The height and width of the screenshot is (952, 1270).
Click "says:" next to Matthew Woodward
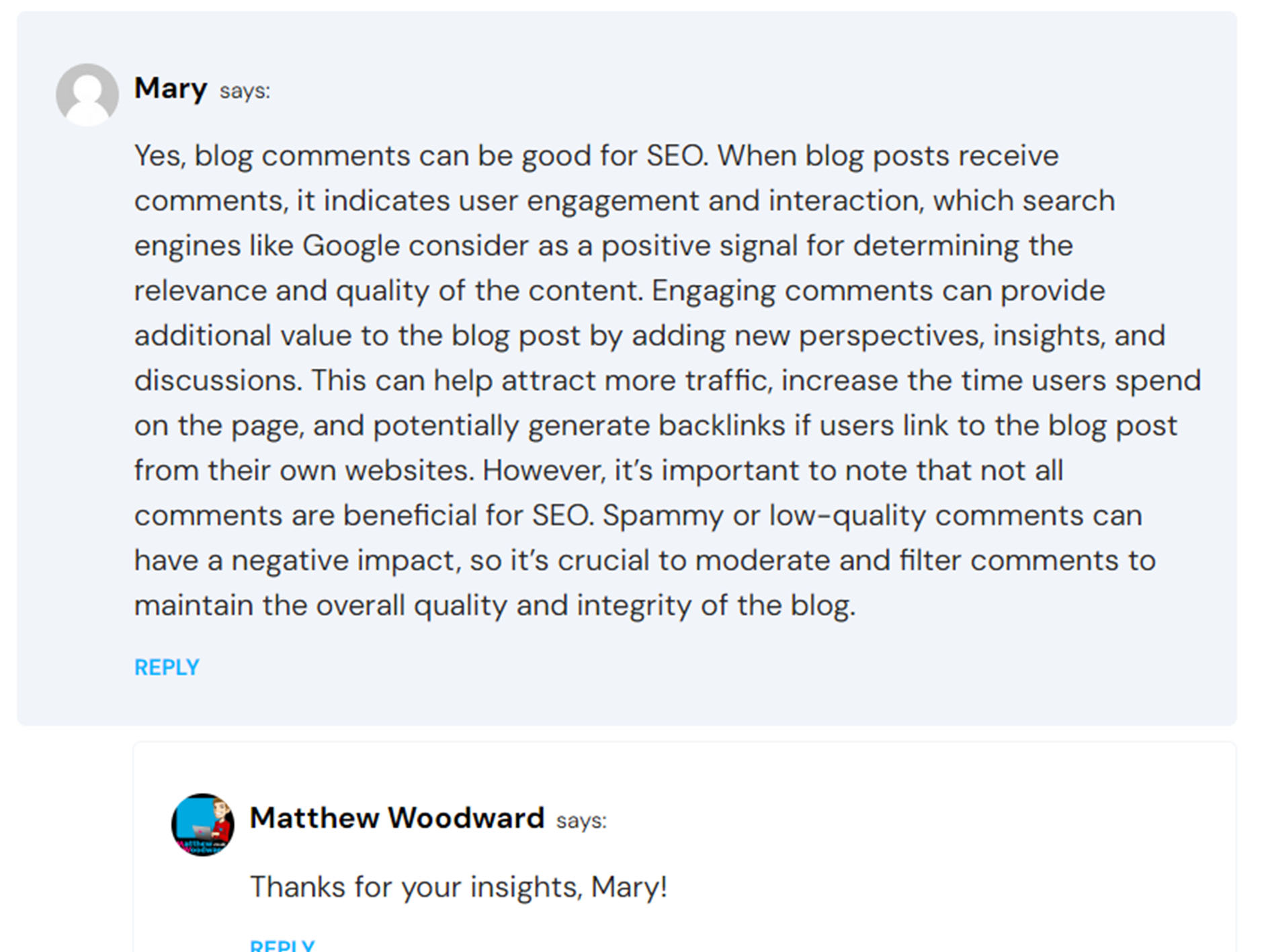pyautogui.click(x=581, y=821)
